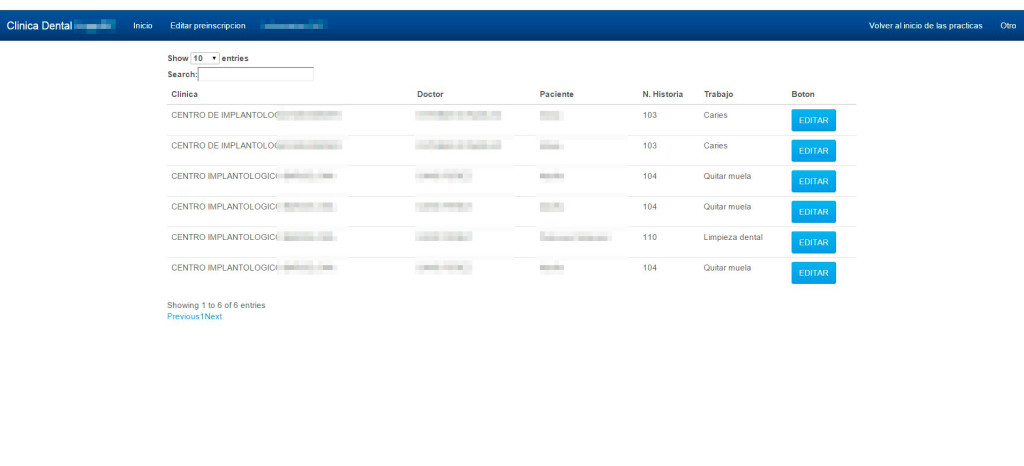This screenshot has height=466, width=1024.
Task: Open the Otro navbar link
Action: point(1007,26)
